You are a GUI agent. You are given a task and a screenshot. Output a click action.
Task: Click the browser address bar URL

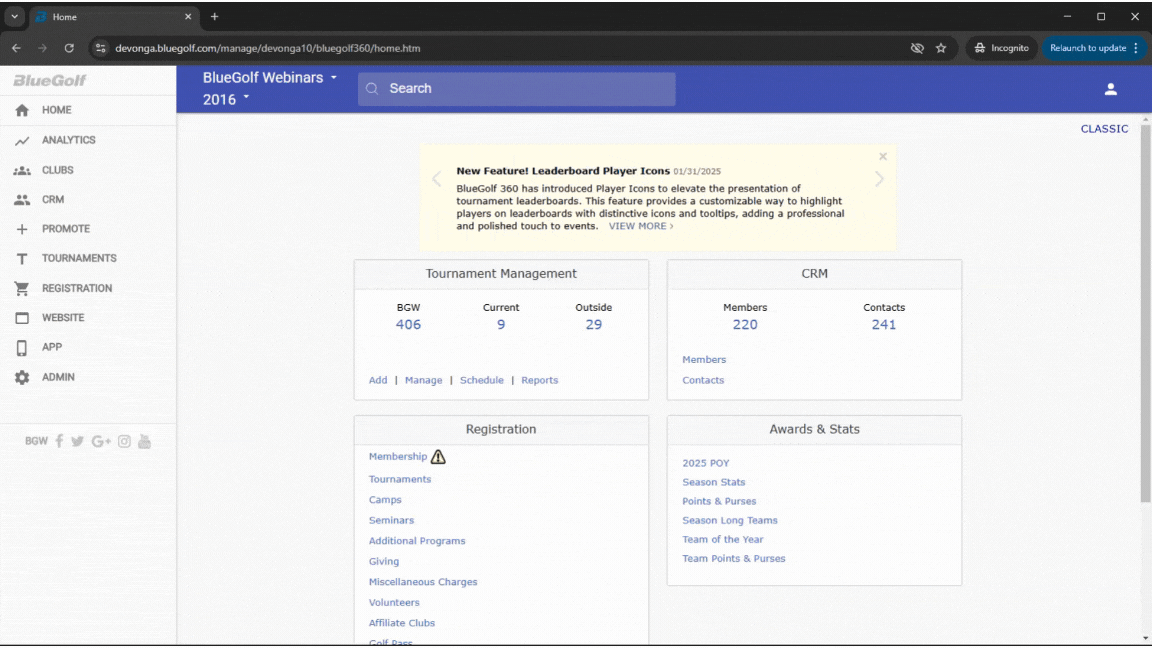(267, 48)
